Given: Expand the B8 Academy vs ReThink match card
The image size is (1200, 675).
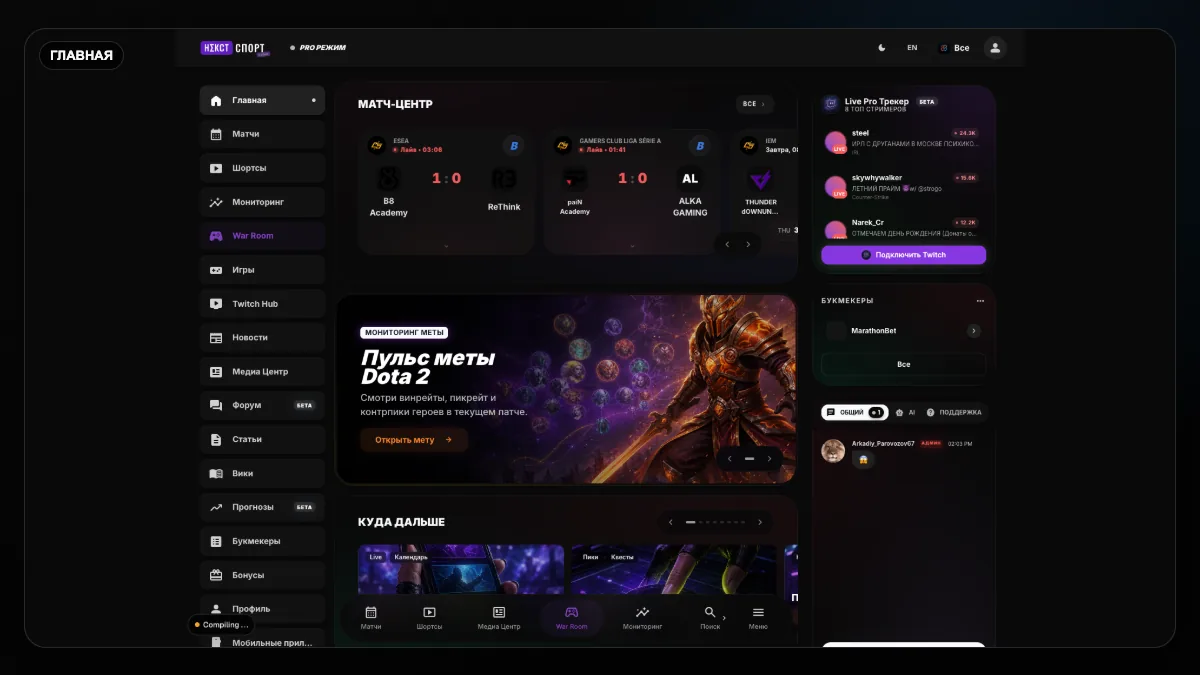Looking at the screenshot, I should click(446, 245).
